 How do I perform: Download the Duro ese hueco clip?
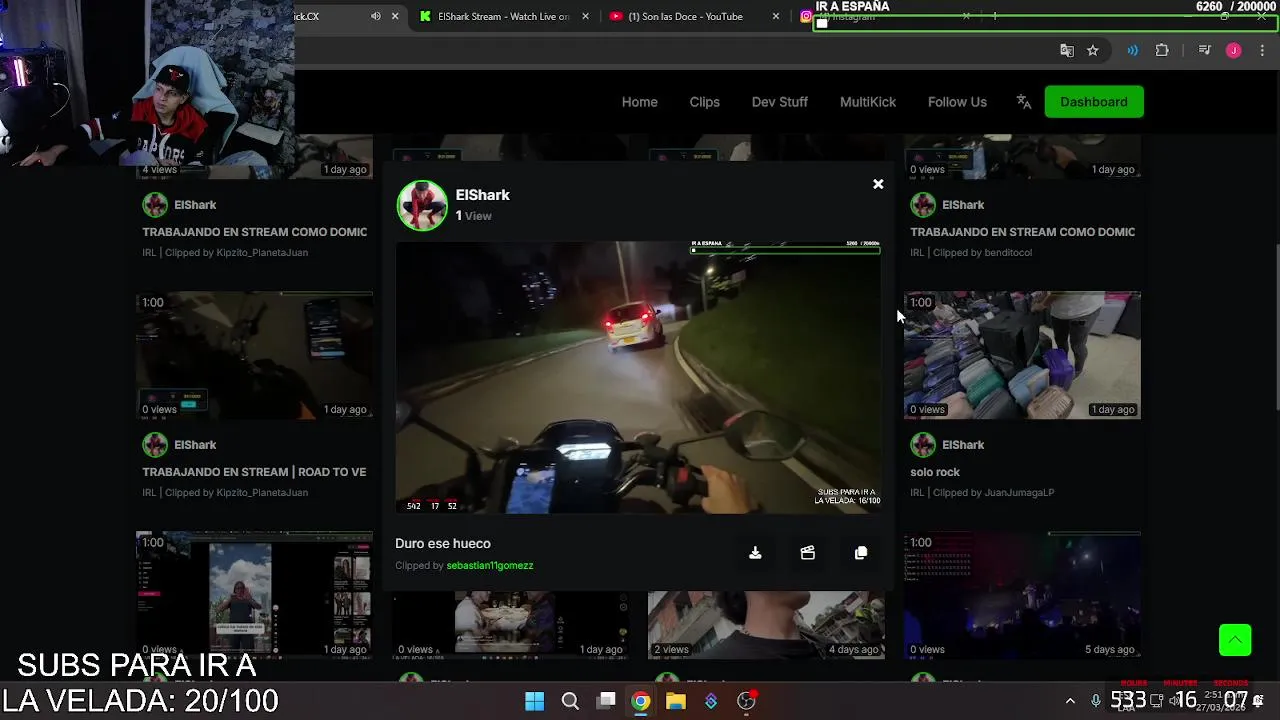click(x=755, y=553)
